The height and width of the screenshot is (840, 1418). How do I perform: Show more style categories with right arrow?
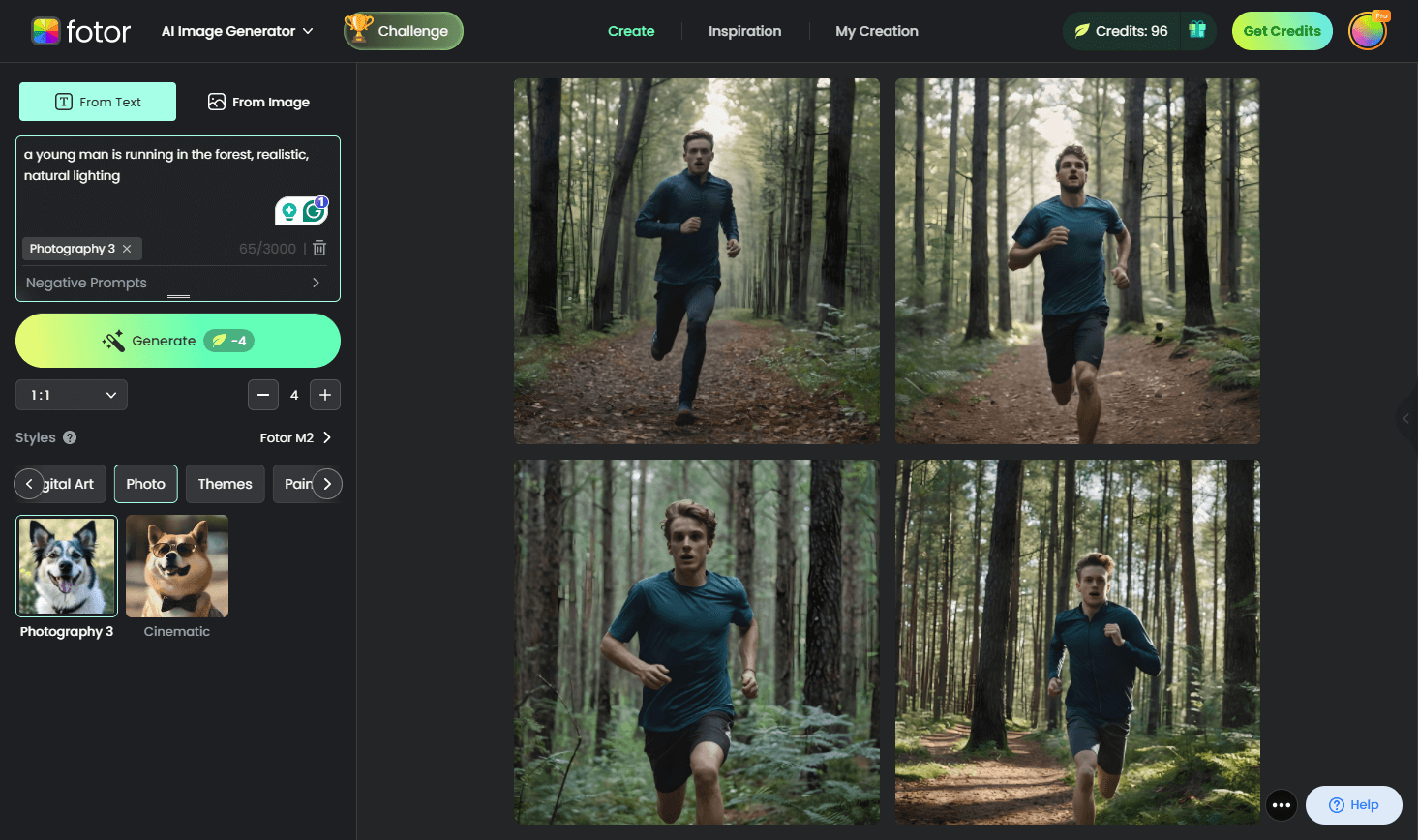(x=327, y=484)
